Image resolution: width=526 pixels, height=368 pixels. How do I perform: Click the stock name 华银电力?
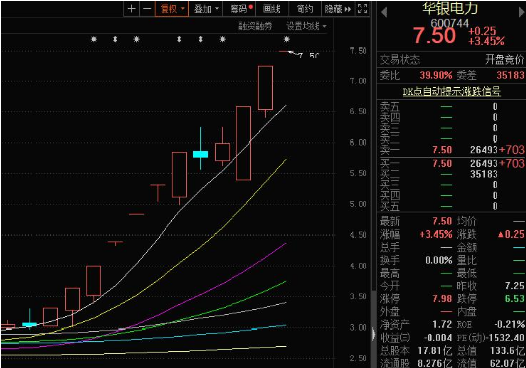(x=450, y=8)
